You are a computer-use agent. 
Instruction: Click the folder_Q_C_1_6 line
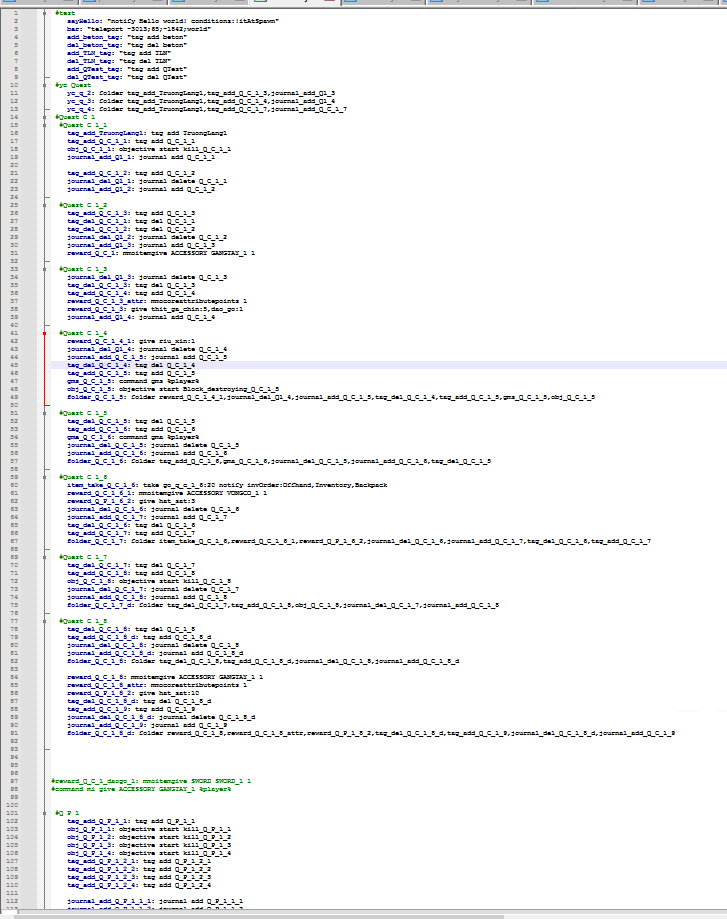(279, 461)
